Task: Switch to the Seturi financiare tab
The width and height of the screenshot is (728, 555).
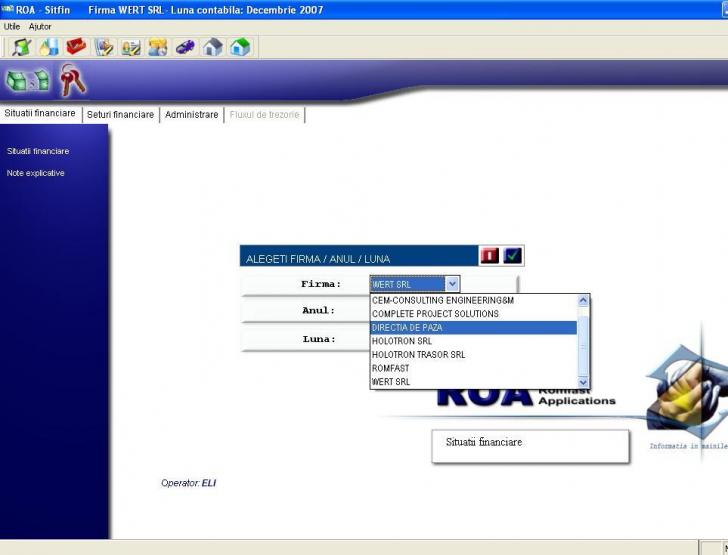Action: point(120,115)
